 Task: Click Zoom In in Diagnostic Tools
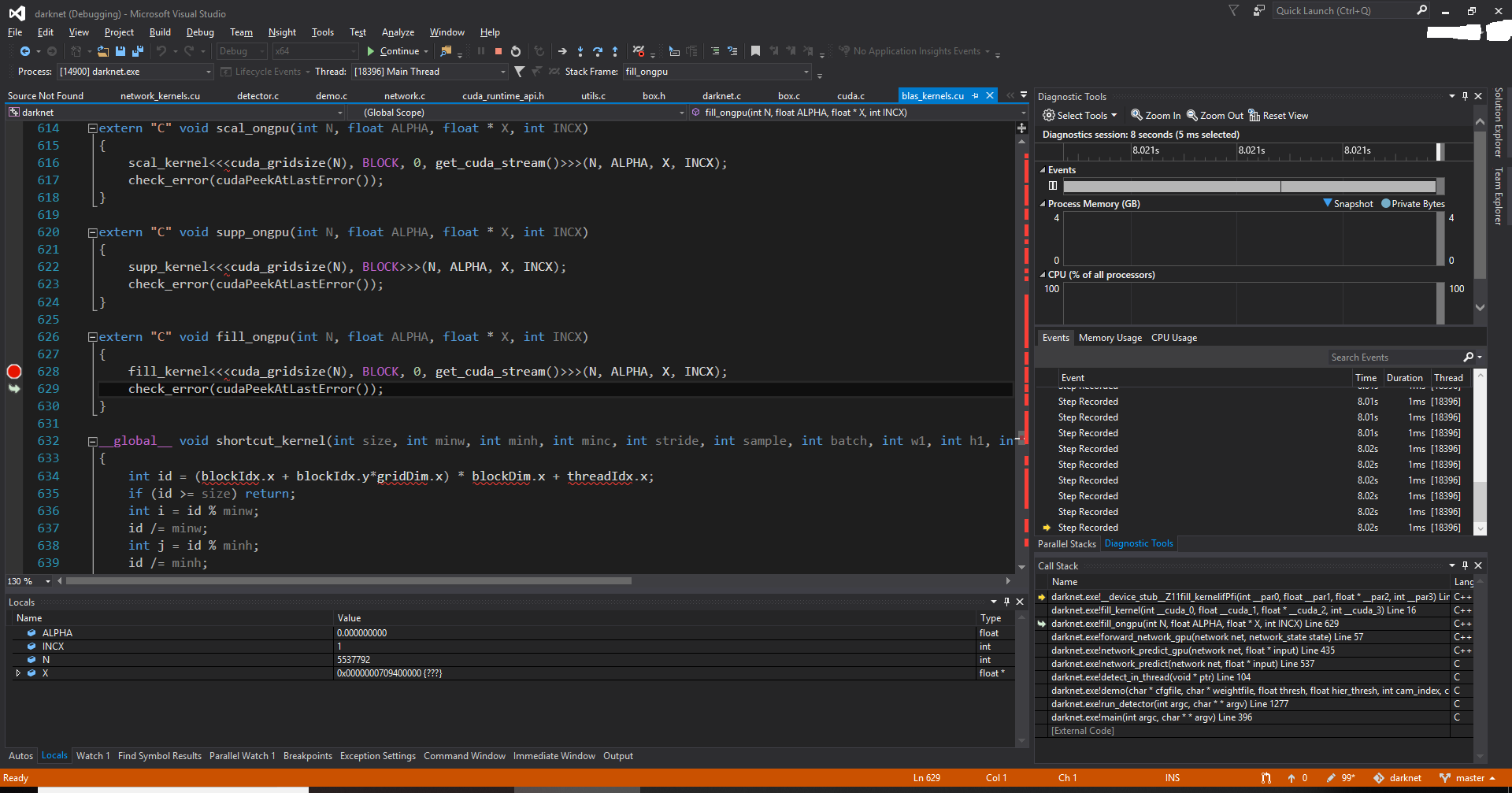tap(1155, 116)
